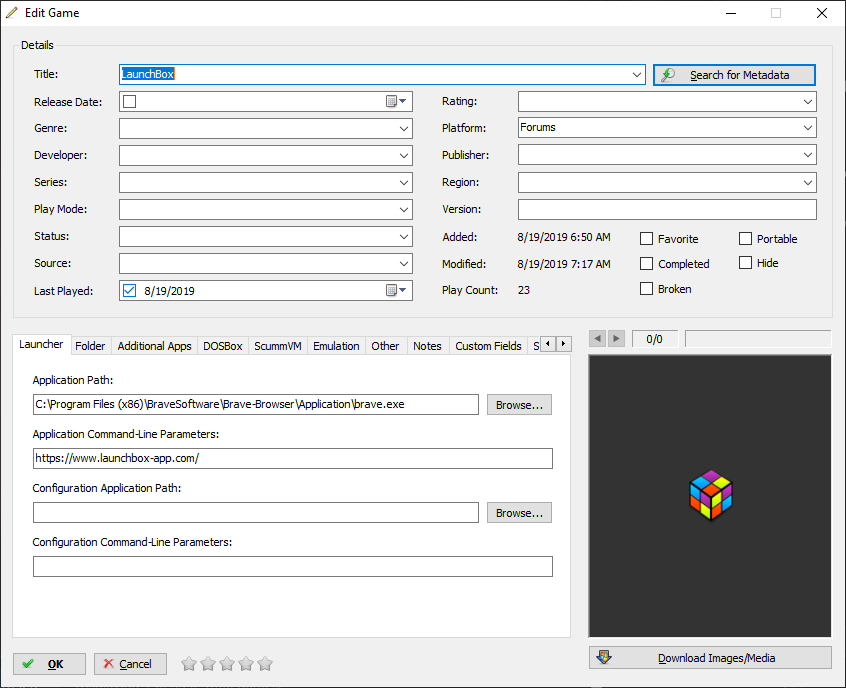Click the Version text field
The image size is (846, 688).
(x=667, y=209)
